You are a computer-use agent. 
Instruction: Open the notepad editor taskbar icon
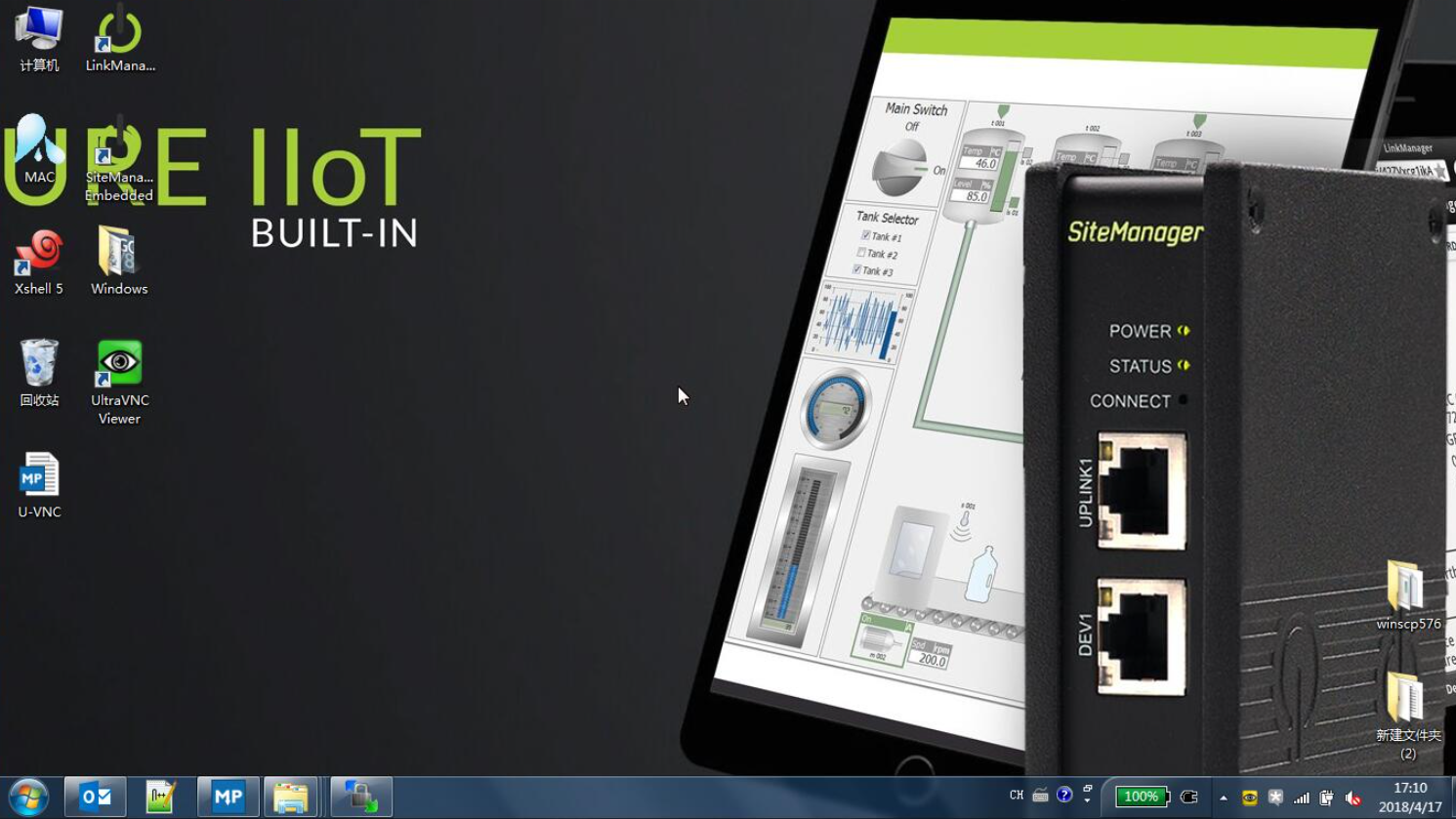pyautogui.click(x=161, y=798)
